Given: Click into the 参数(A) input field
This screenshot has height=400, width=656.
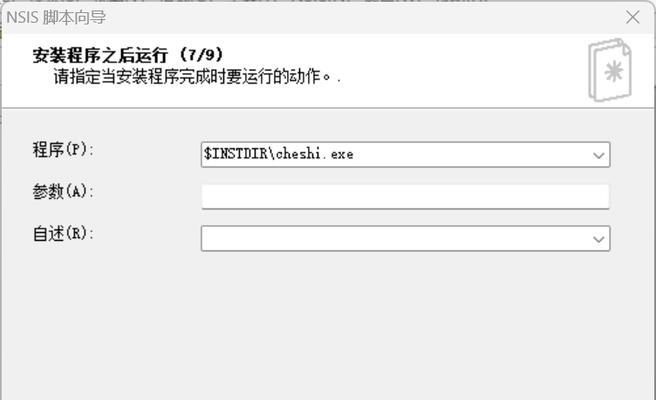Looking at the screenshot, I should pyautogui.click(x=405, y=197).
